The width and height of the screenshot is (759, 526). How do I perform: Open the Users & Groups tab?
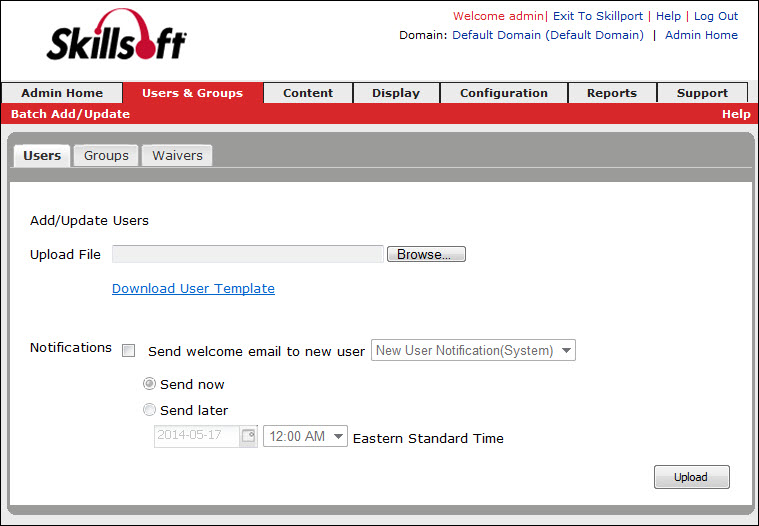point(192,93)
